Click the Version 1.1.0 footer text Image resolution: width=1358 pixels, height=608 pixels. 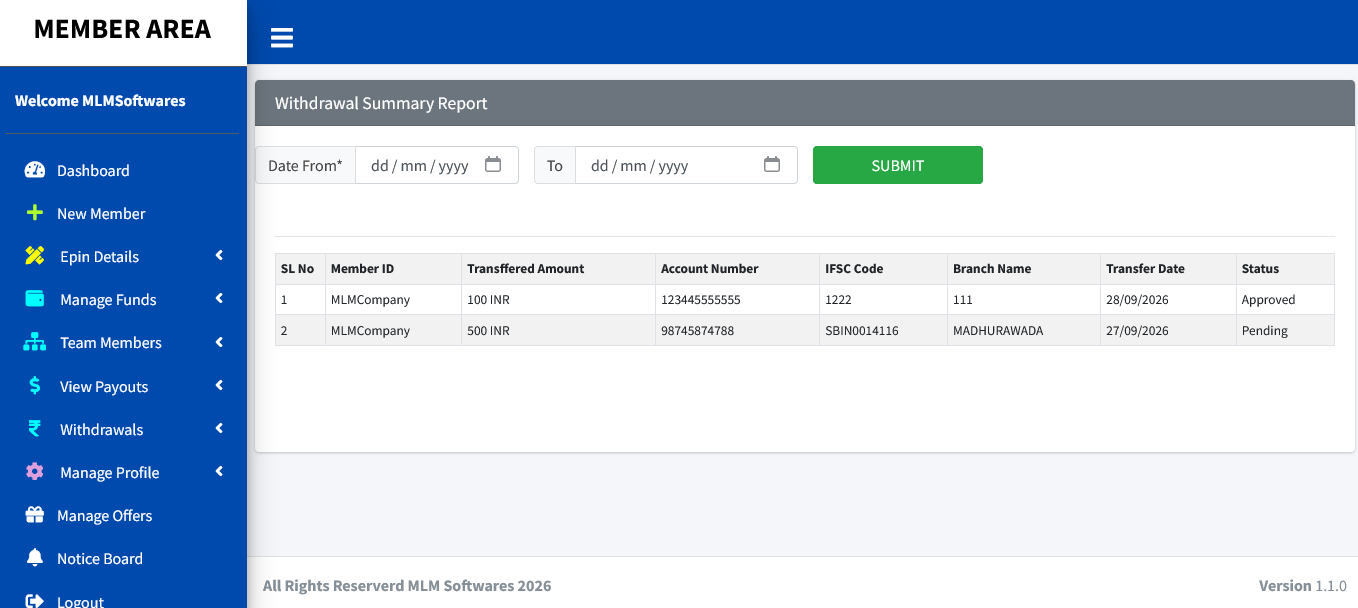[1303, 586]
